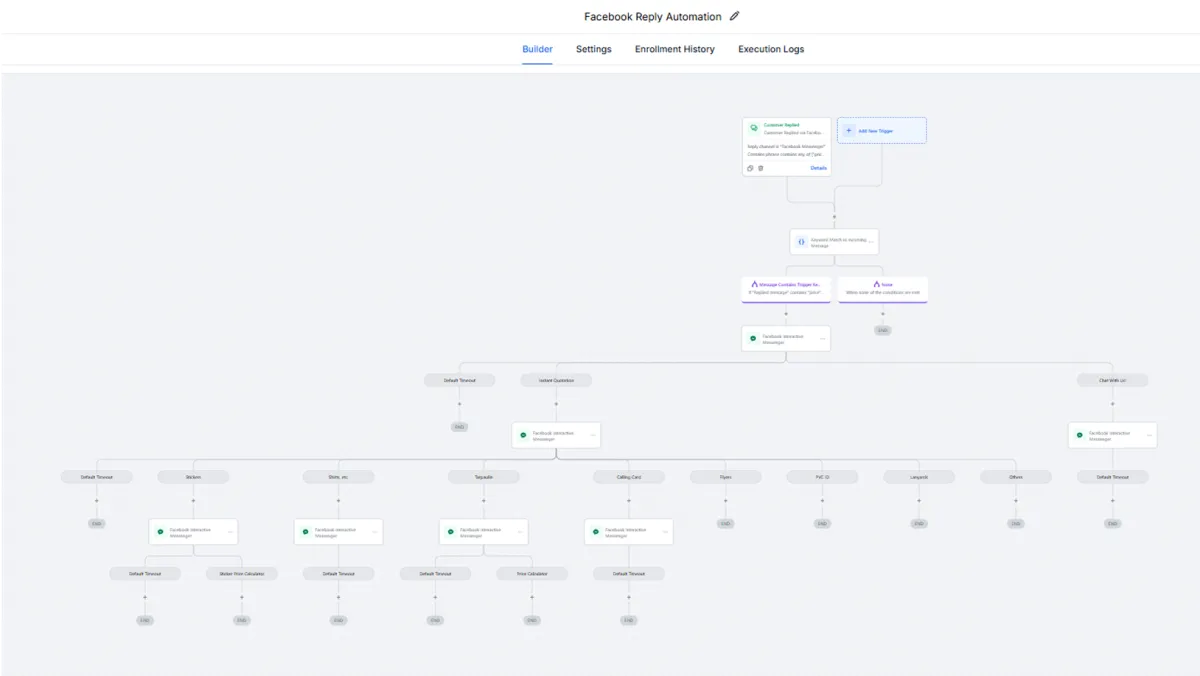Click Messenger icon on Instant Quotation's node
Viewport: 1200px width, 676px height.
523,435
